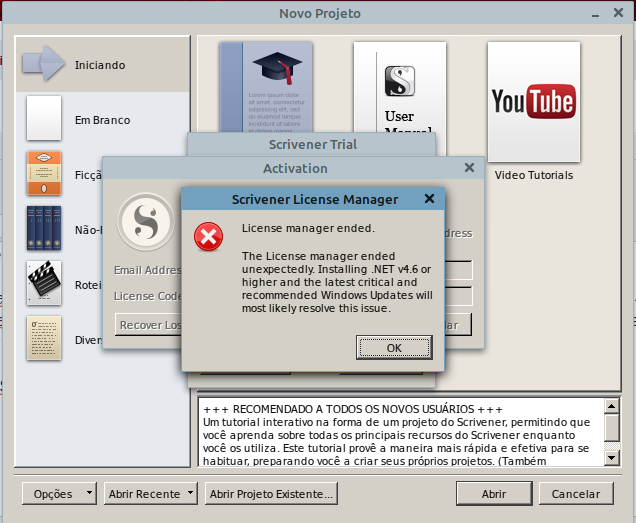This screenshot has height=523, width=636.
Task: Click the Iniciando category label
Action: coord(100,65)
